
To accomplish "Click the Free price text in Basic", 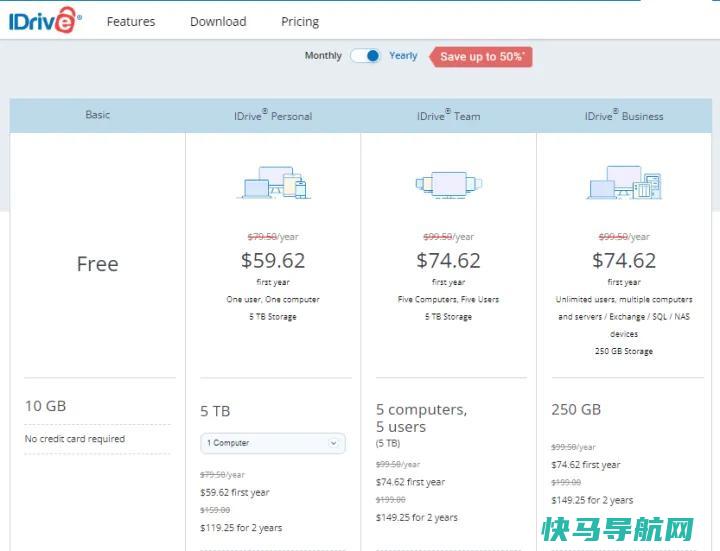I will 97,264.
